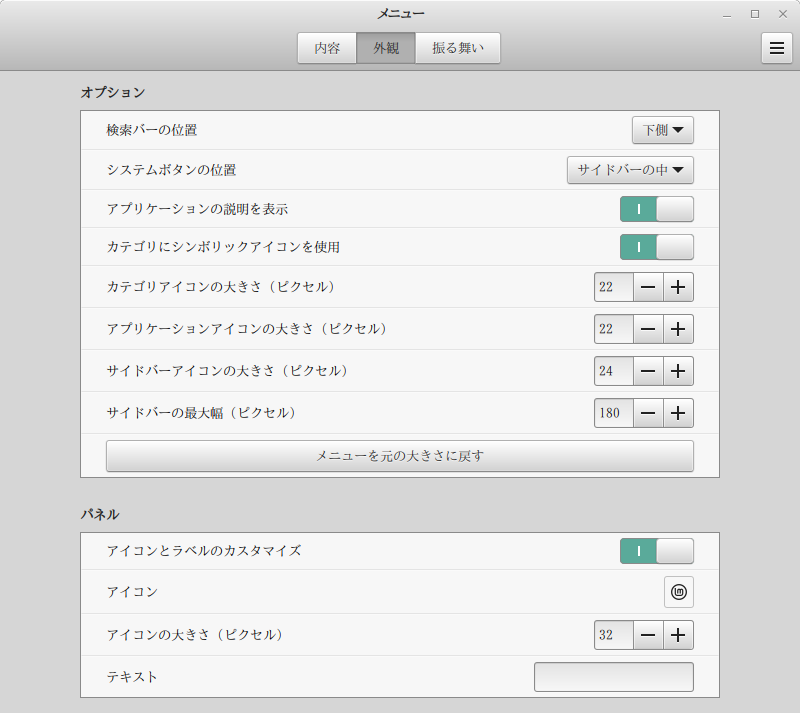Open the 検索バーの位置 dropdown
The width and height of the screenshot is (800, 713).
[x=662, y=130]
